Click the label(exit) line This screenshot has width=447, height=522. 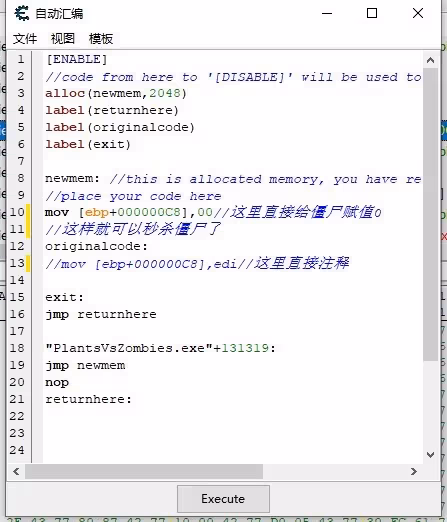pyautogui.click(x=88, y=145)
